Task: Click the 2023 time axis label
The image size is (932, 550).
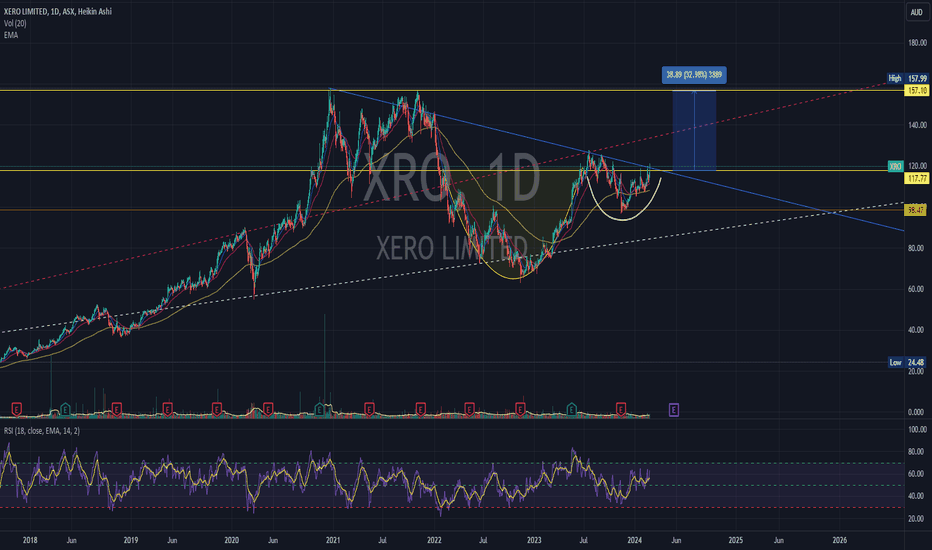Action: [534, 540]
